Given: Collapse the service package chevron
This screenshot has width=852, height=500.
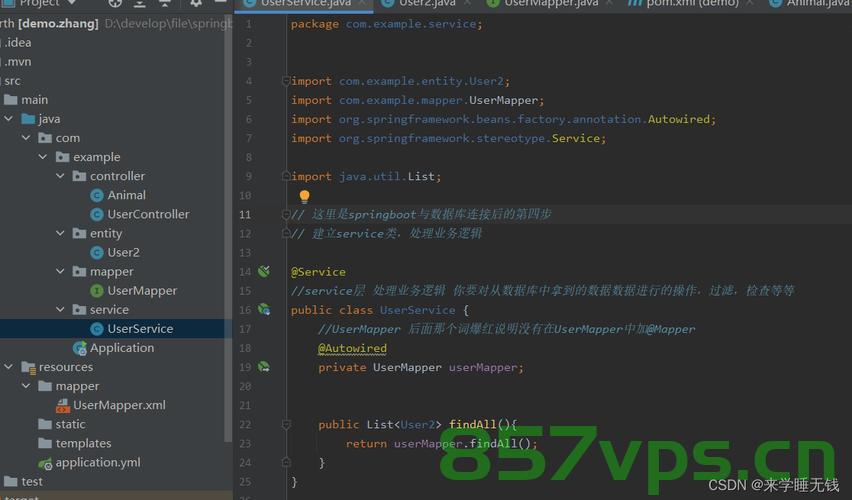Looking at the screenshot, I should click(60, 309).
